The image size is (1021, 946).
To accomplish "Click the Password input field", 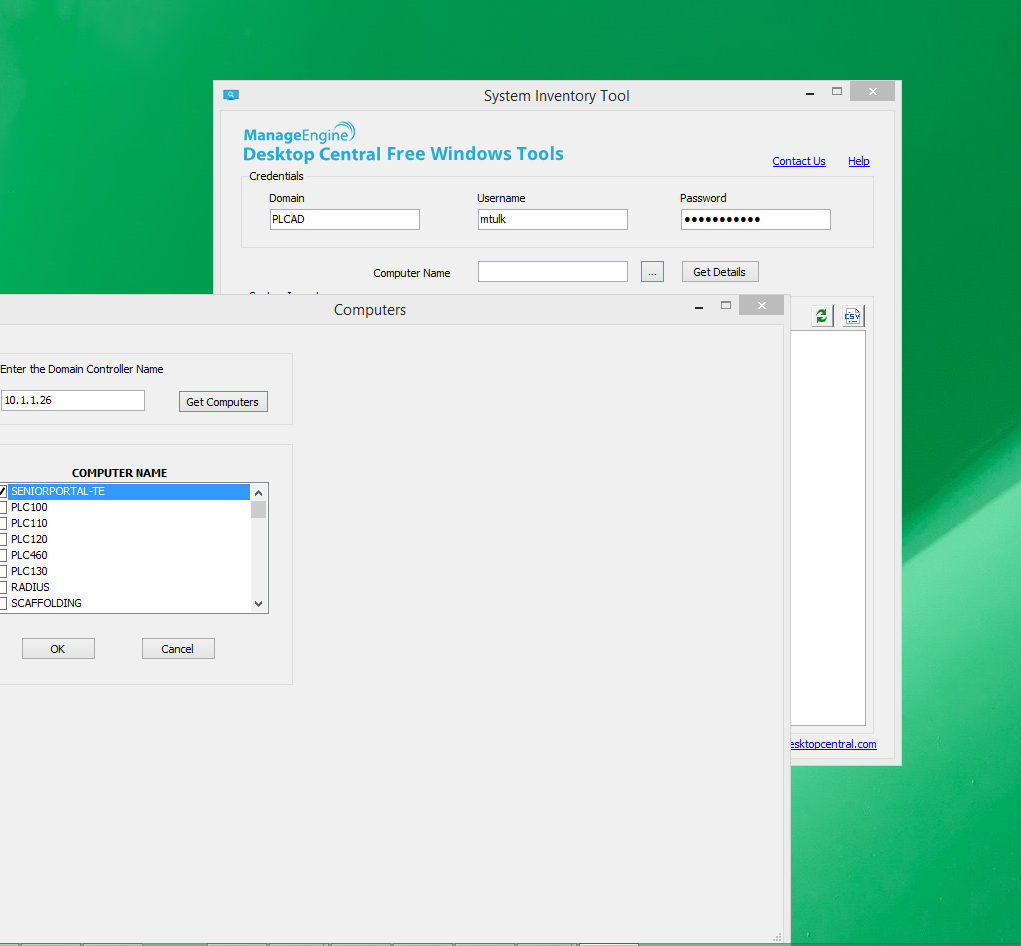I will click(x=755, y=219).
